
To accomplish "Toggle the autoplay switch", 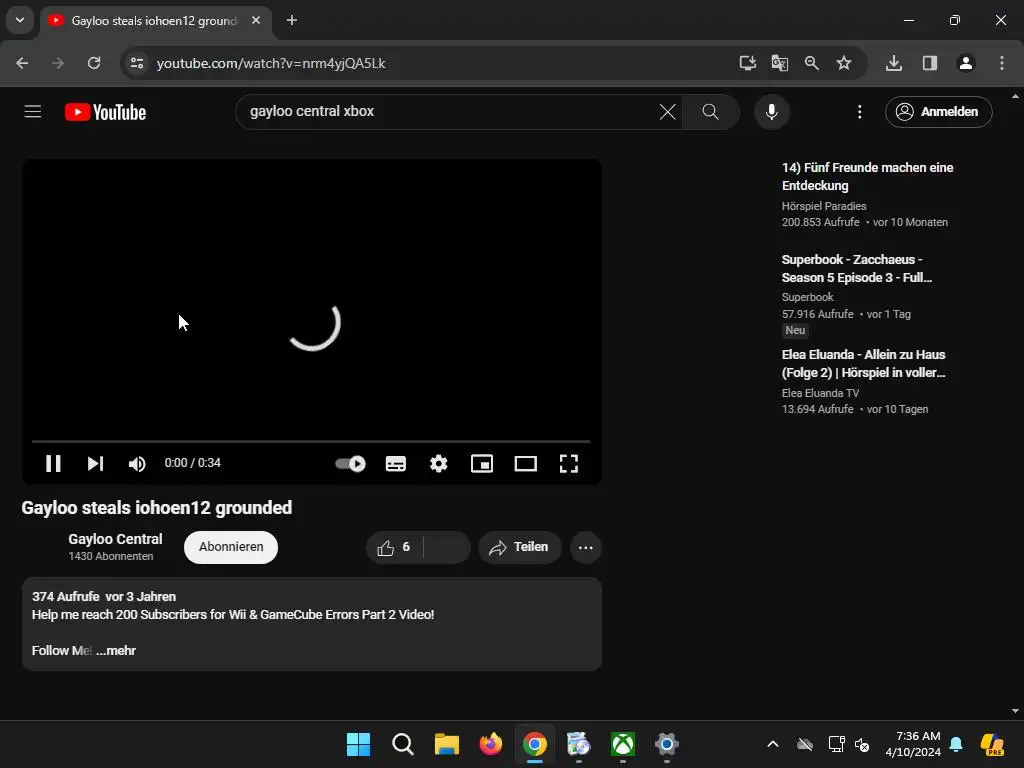I will [x=350, y=464].
